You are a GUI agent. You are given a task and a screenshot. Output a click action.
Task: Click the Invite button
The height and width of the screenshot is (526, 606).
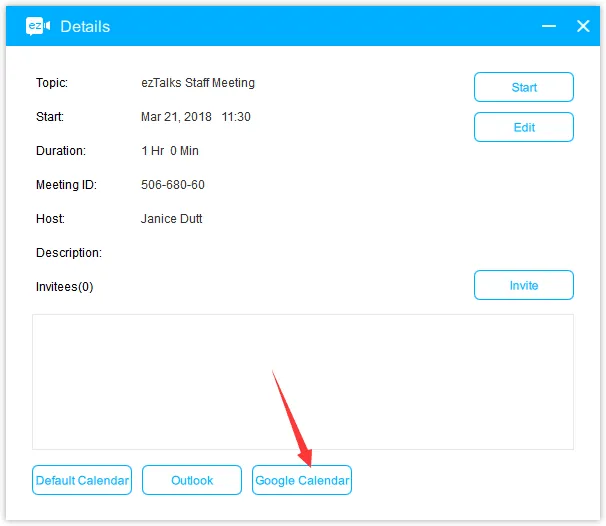click(524, 285)
